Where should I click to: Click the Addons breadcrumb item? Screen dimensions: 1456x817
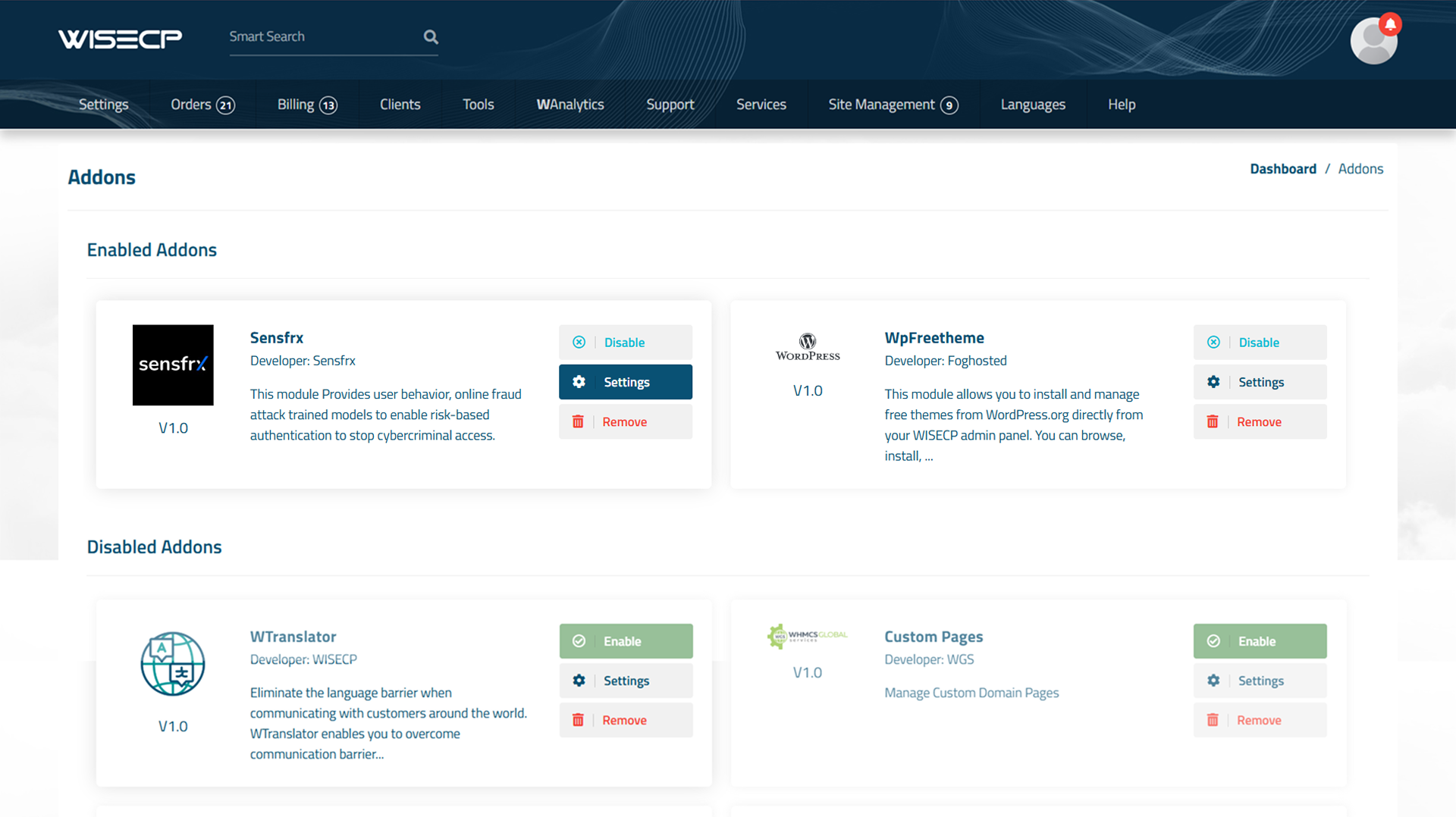pos(1360,169)
